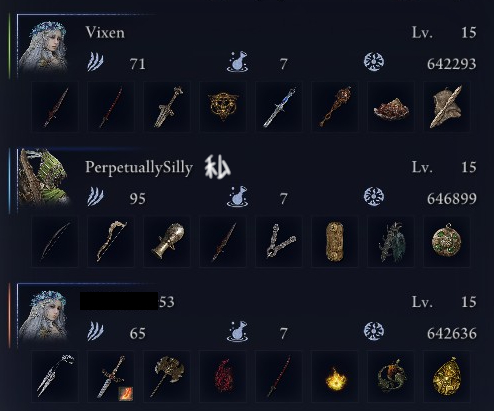Select the sword with fire skill badge

coord(111,377)
